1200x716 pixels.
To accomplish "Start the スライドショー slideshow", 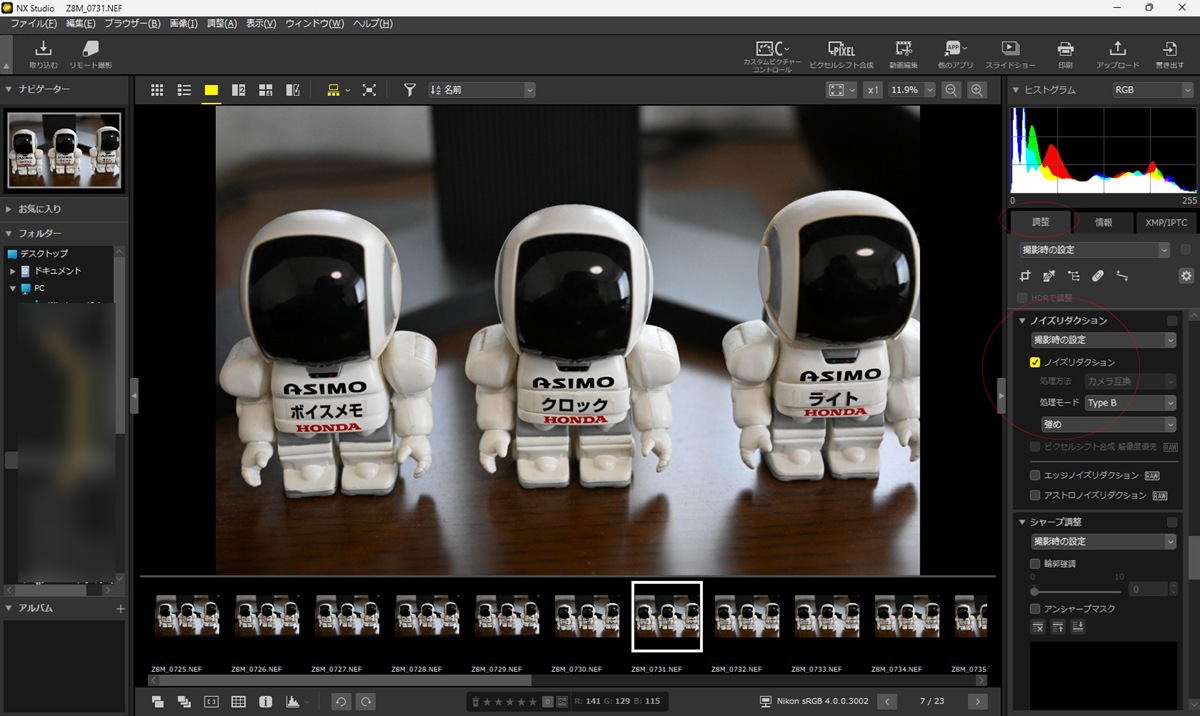I will pyautogui.click(x=1010, y=55).
